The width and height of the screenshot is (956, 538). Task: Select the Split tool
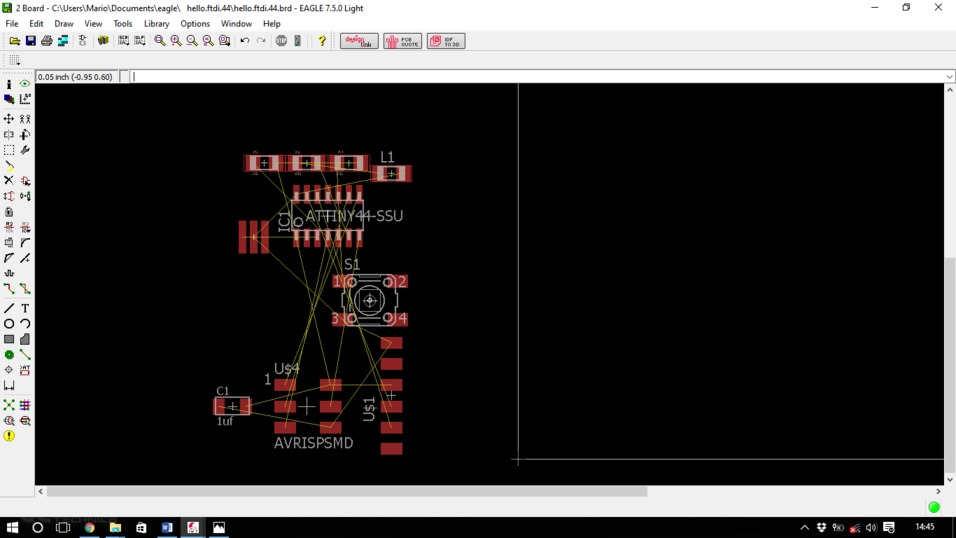pos(9,259)
